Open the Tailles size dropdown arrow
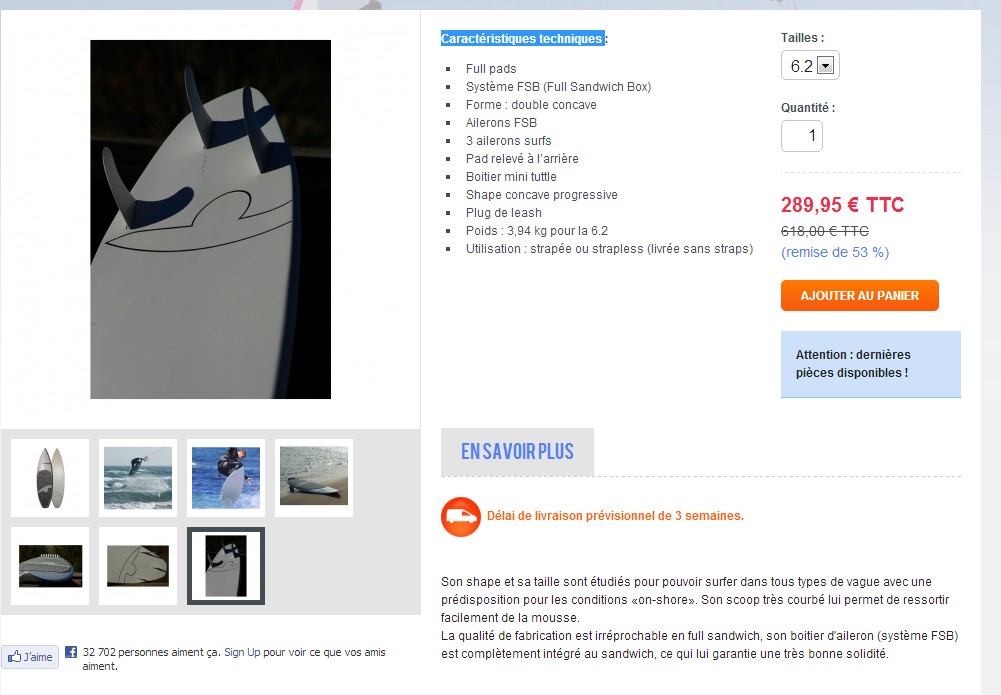The image size is (1001, 695). pos(825,66)
